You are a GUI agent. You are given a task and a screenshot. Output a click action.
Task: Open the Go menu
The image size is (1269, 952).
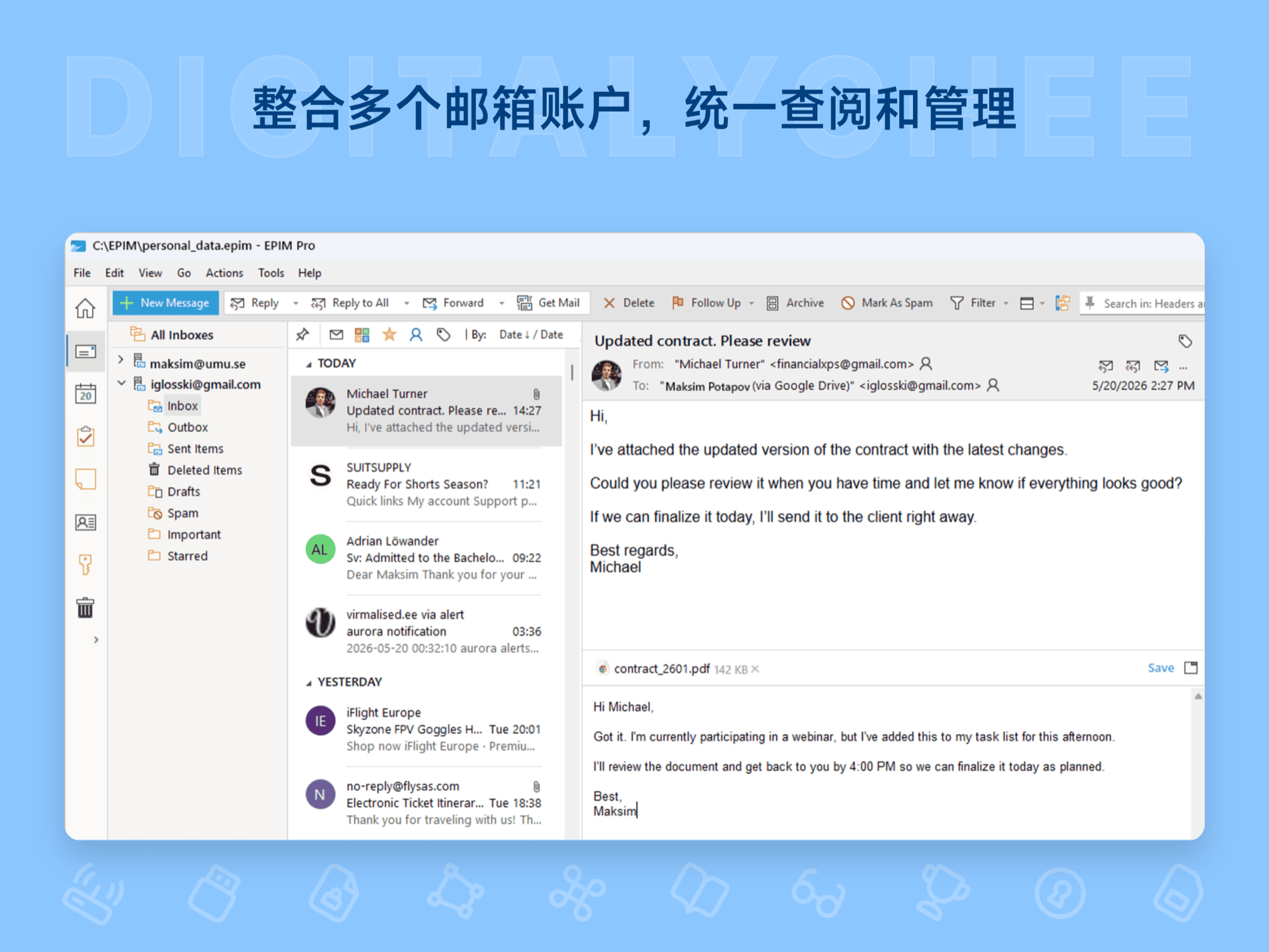[x=184, y=273]
